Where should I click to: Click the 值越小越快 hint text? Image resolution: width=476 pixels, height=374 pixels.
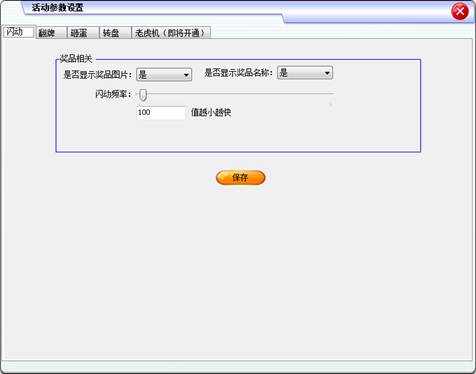(x=211, y=113)
